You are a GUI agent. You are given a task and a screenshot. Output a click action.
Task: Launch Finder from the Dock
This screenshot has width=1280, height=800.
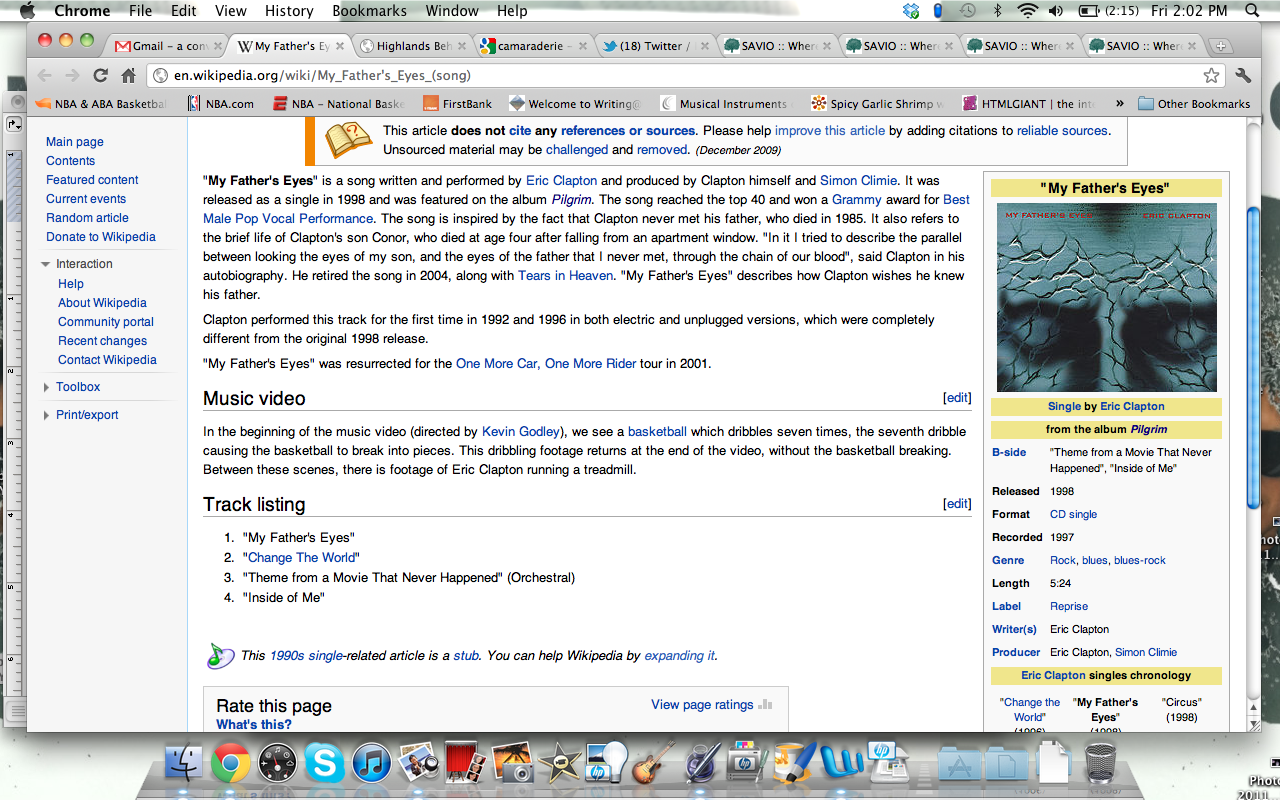(183, 763)
